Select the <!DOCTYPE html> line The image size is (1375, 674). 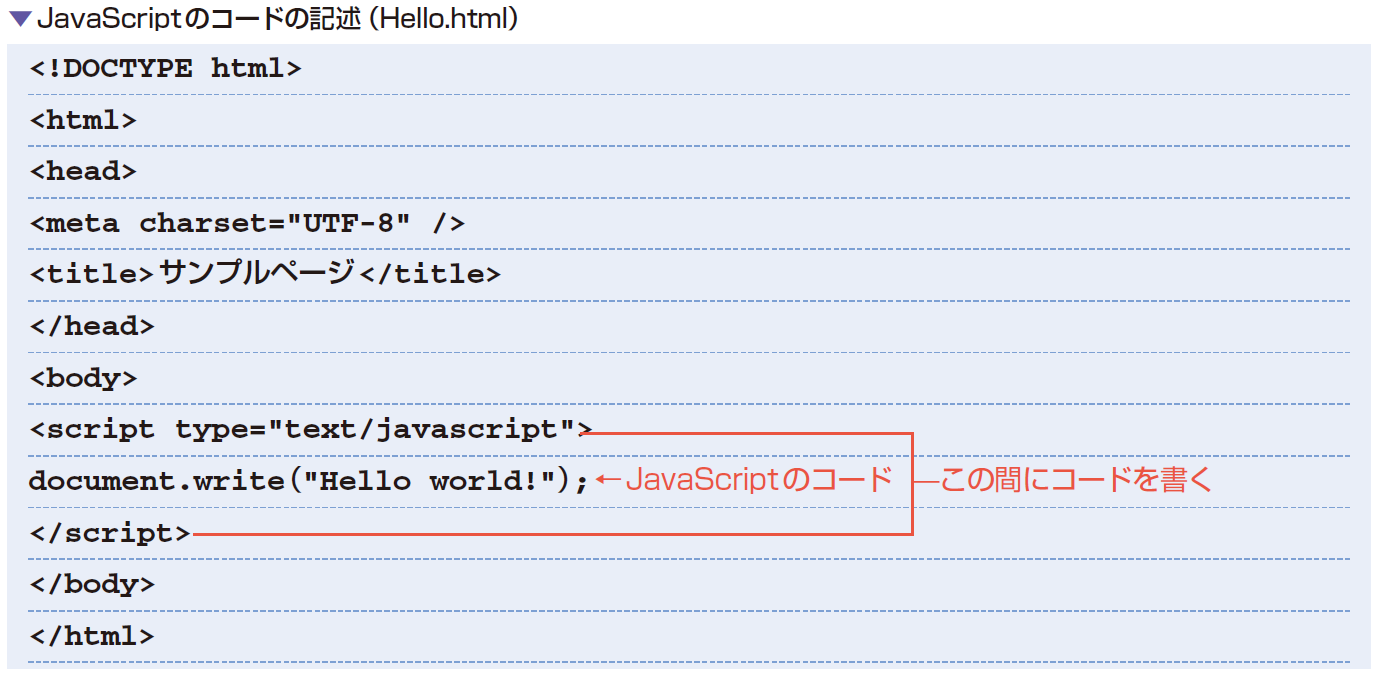click(165, 69)
